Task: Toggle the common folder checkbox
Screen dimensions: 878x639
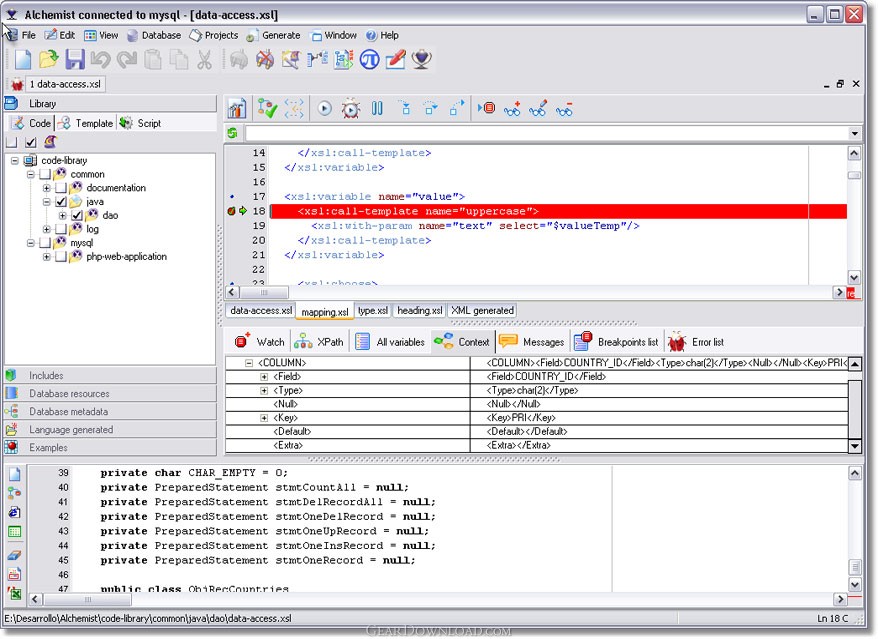Action: pyautogui.click(x=45, y=174)
